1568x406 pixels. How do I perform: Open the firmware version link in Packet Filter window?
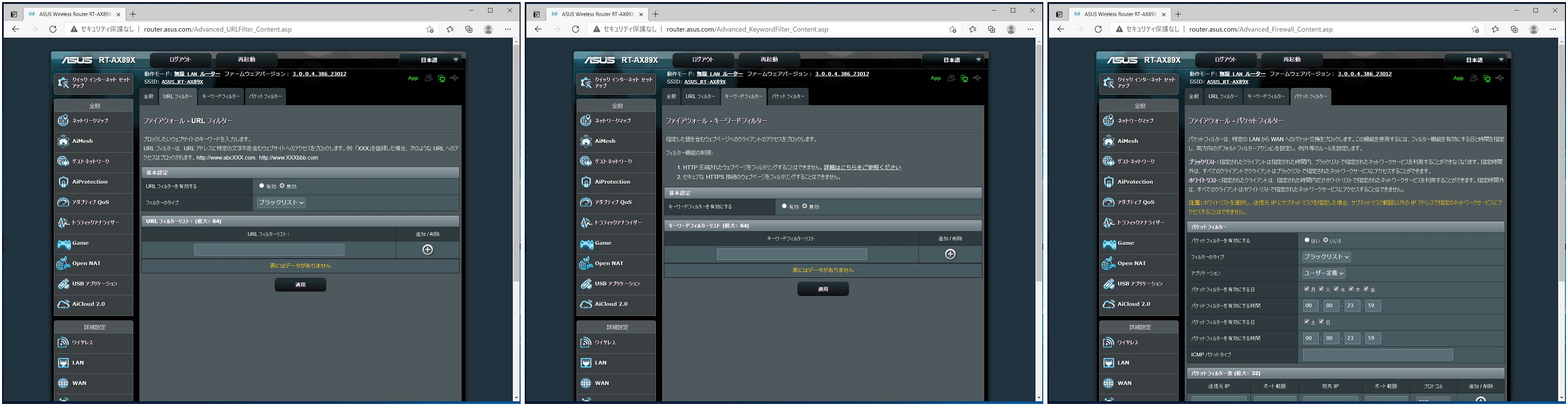[x=1365, y=74]
